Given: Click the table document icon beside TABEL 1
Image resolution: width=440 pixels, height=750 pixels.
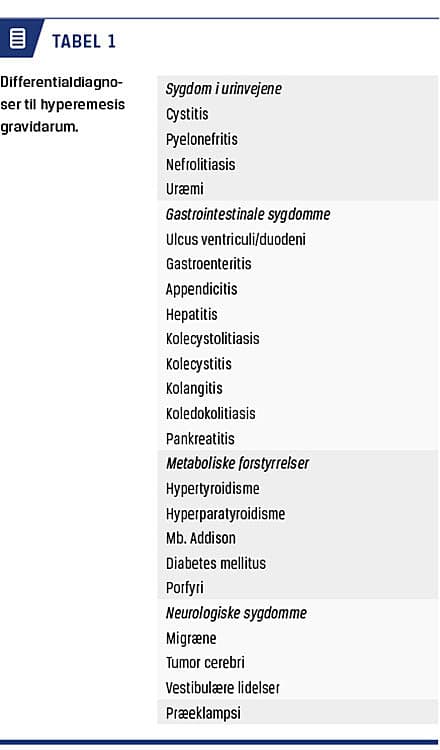Looking at the screenshot, I should point(18,38).
